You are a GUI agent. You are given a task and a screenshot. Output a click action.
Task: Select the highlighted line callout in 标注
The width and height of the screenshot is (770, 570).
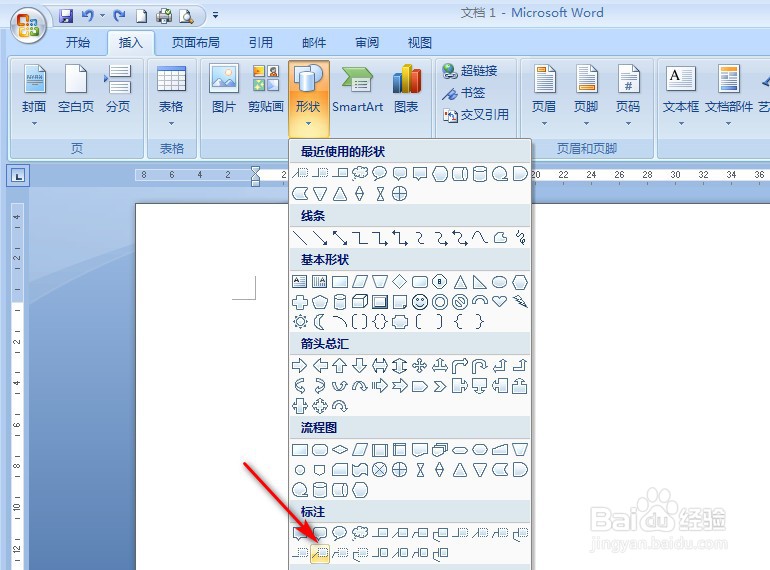pos(320,553)
